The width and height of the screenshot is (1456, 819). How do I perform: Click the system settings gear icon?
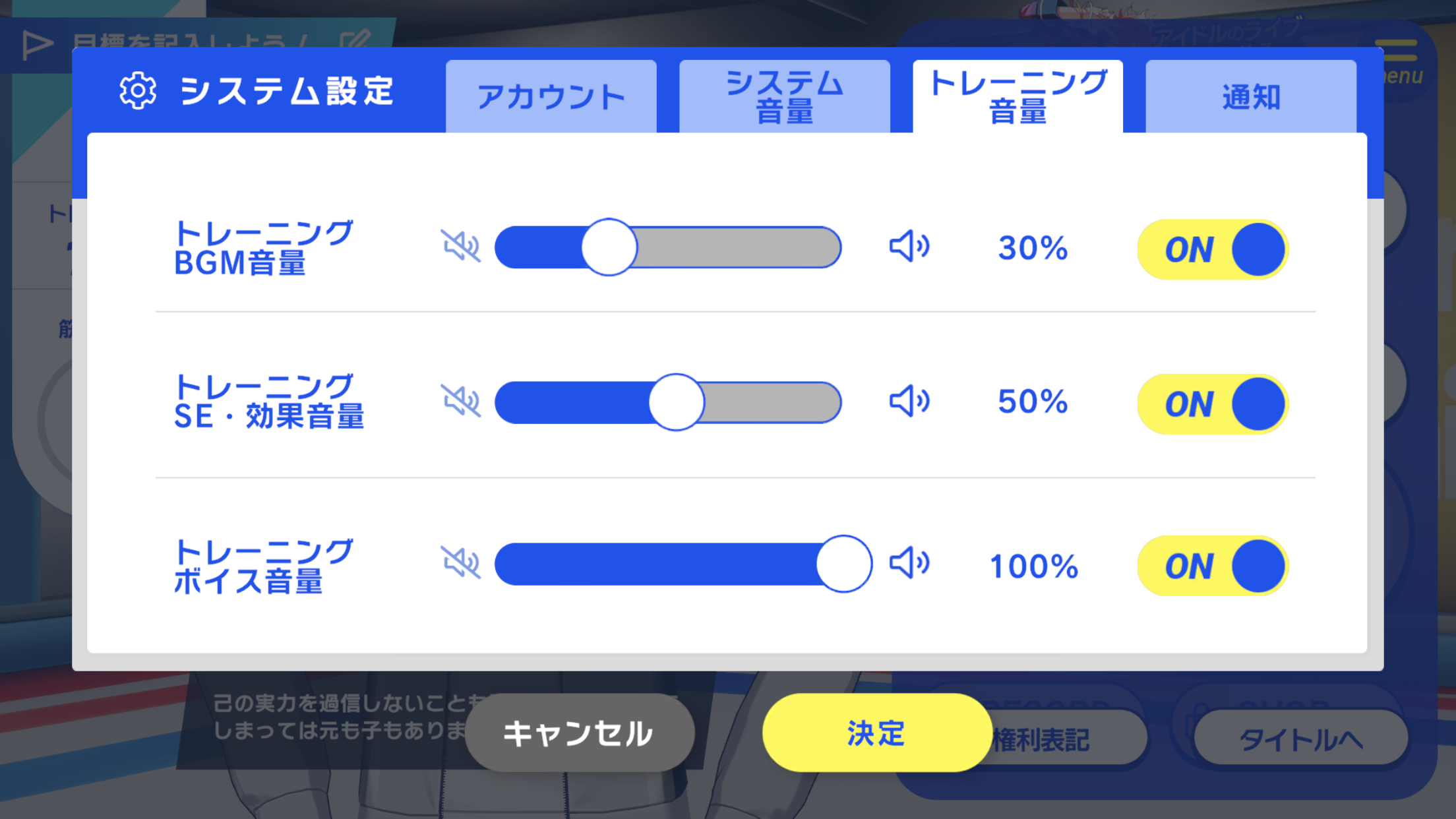138,90
